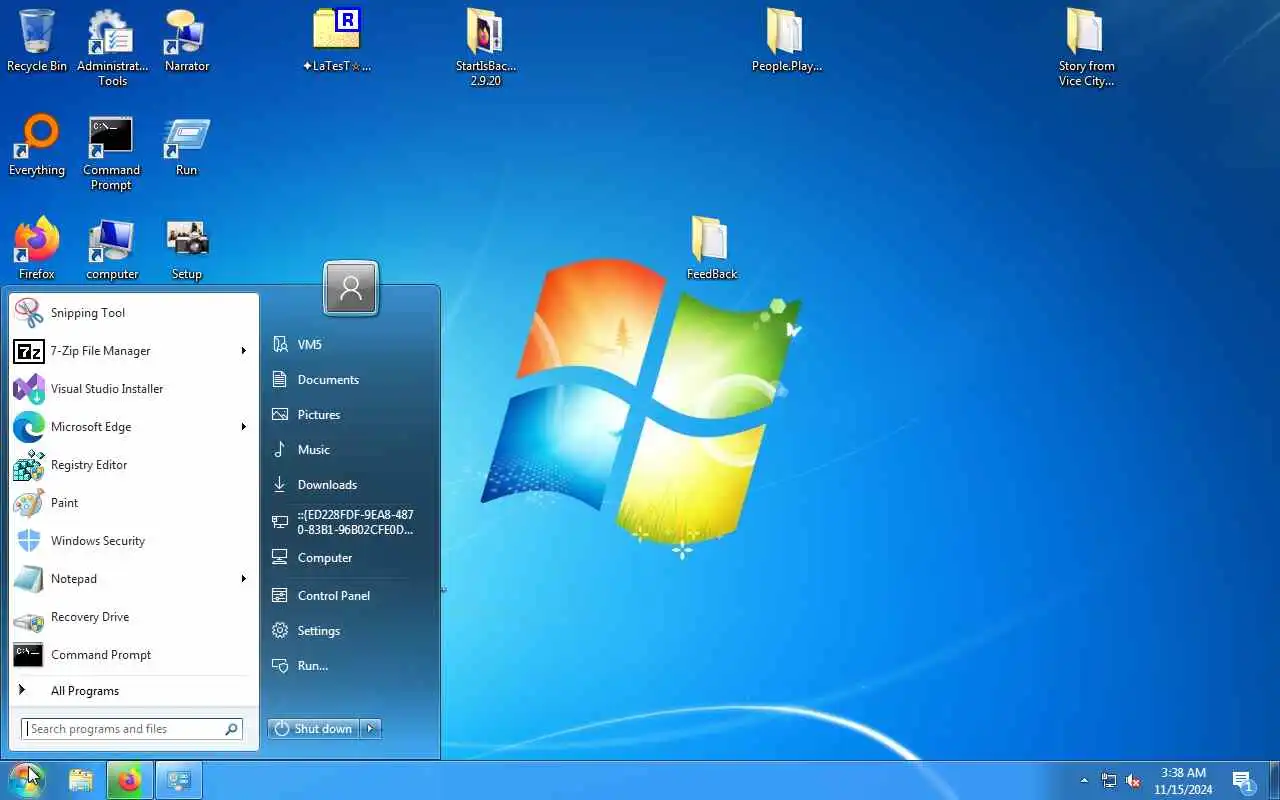Open File Explorer from taskbar
Image resolution: width=1280 pixels, height=800 pixels.
[x=81, y=780]
